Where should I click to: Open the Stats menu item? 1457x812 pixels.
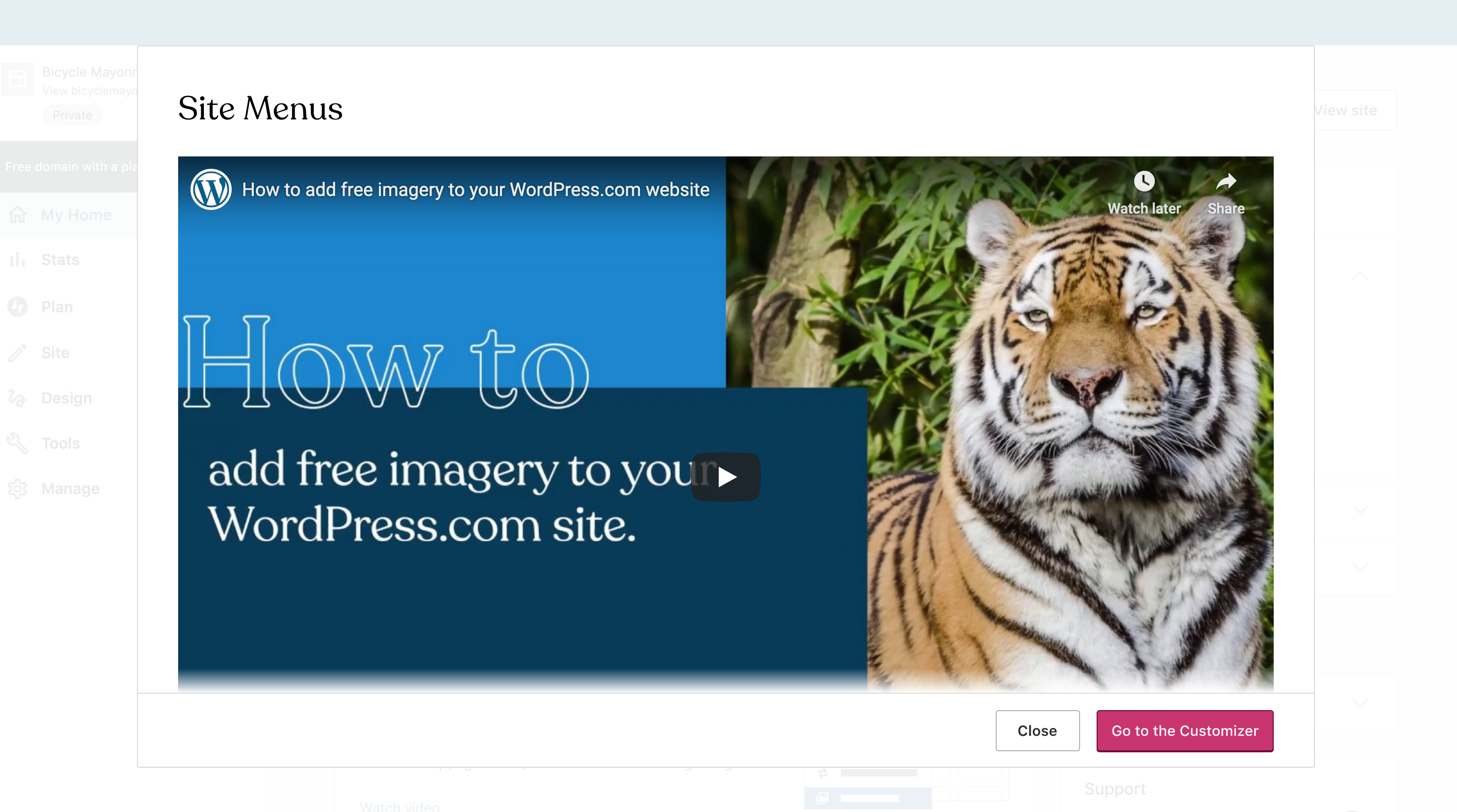click(60, 259)
